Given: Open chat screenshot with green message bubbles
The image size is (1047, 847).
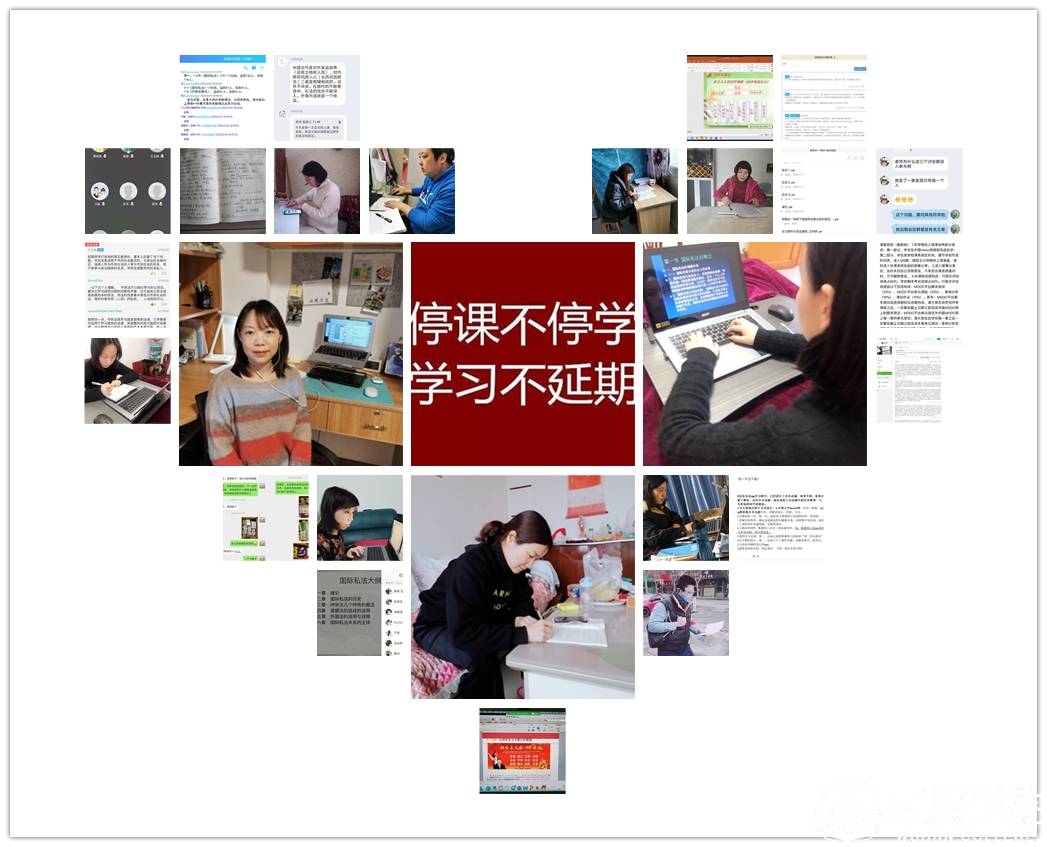Looking at the screenshot, I should 265,517.
